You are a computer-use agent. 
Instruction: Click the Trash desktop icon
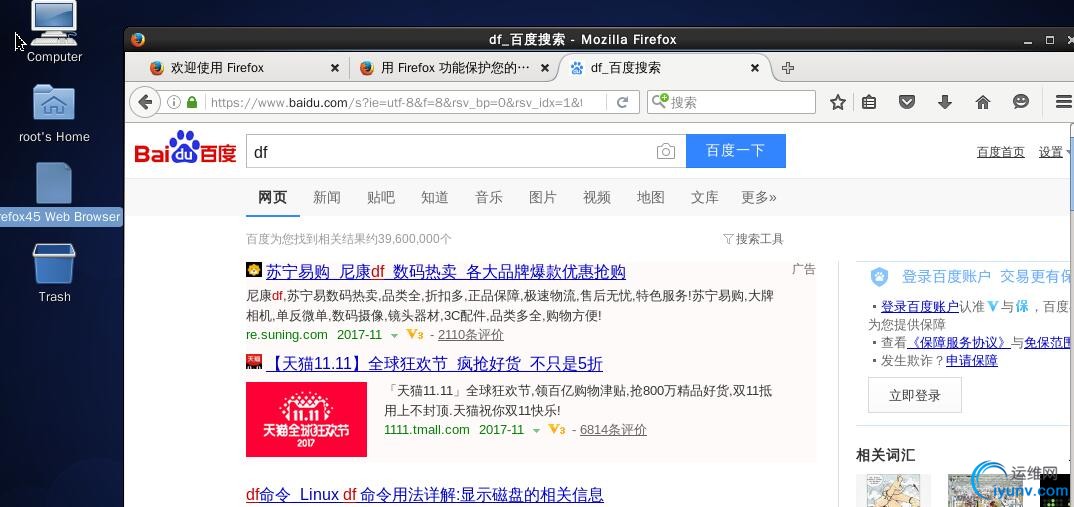(x=53, y=264)
